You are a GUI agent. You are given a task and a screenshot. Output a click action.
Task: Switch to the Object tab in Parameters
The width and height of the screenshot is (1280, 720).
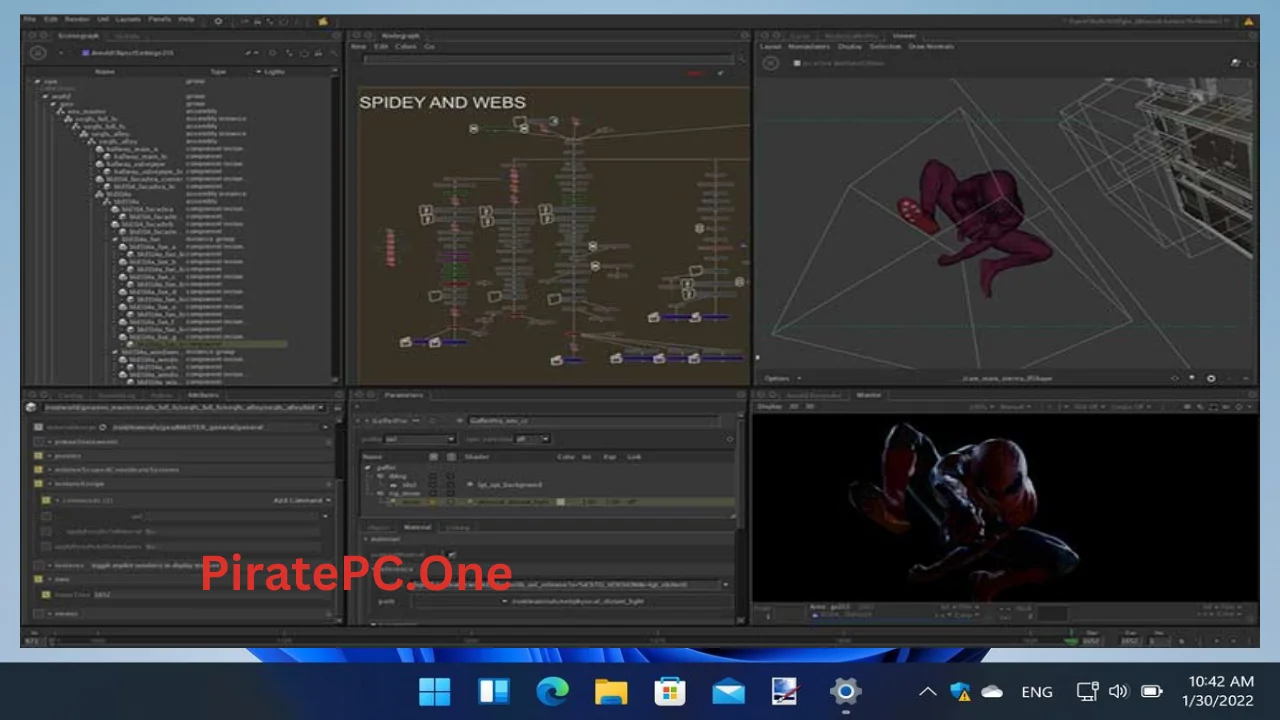[x=380, y=527]
